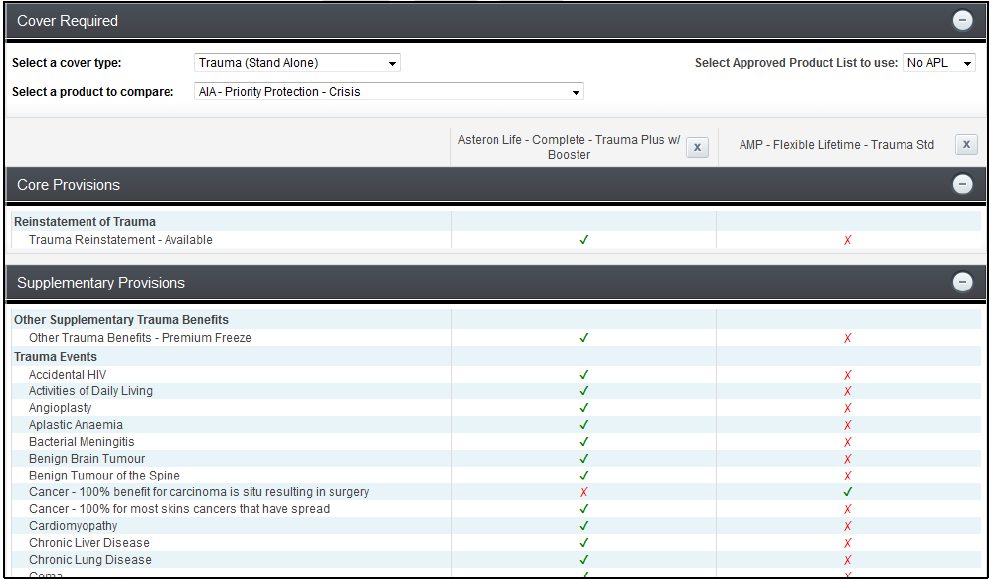The width and height of the screenshot is (991, 579).
Task: Click the Asteron tick for Activities of Daily Living
Action: tap(584, 391)
